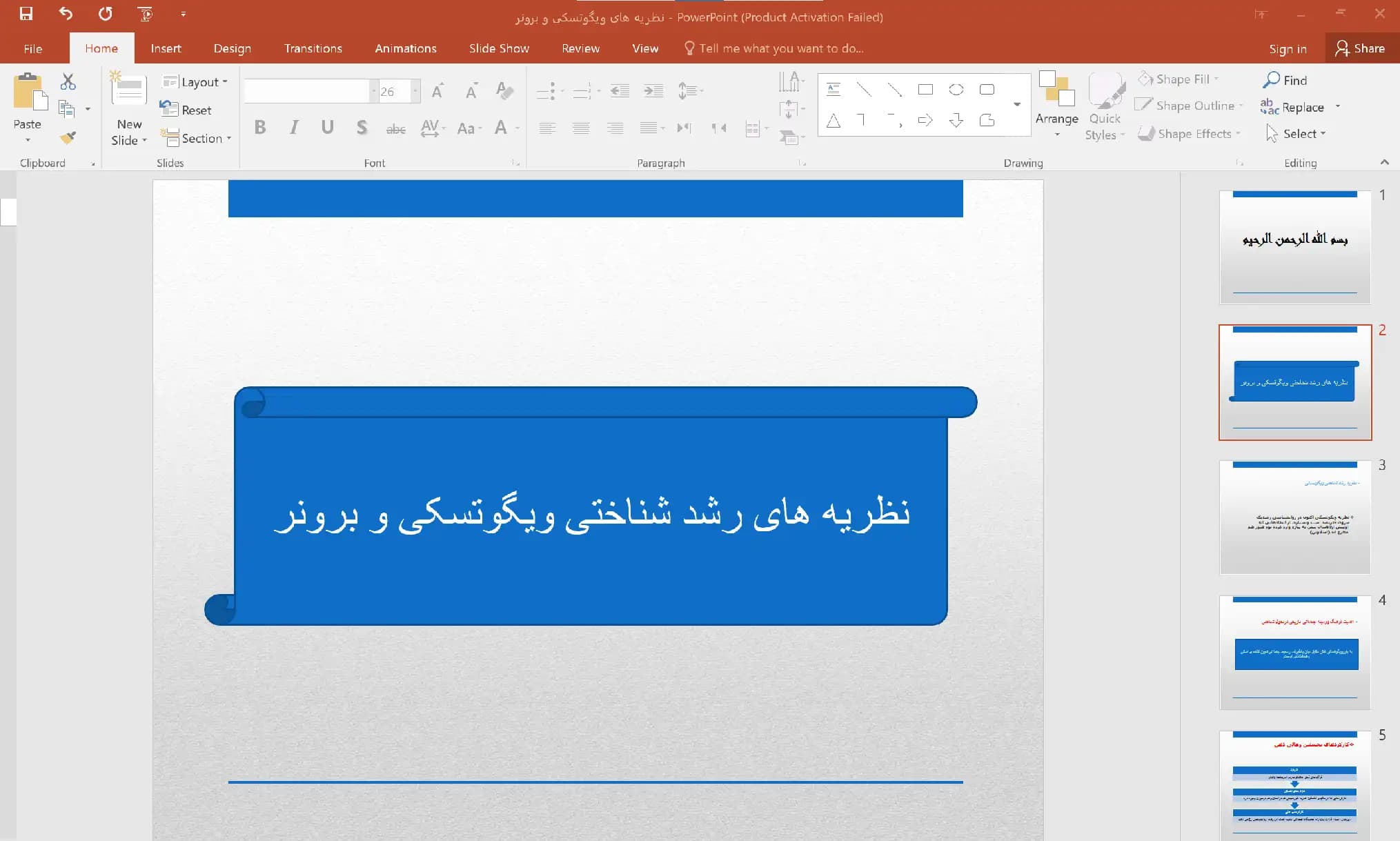Open the Design tab
Screen dimensions: 1400x841
tap(232, 48)
